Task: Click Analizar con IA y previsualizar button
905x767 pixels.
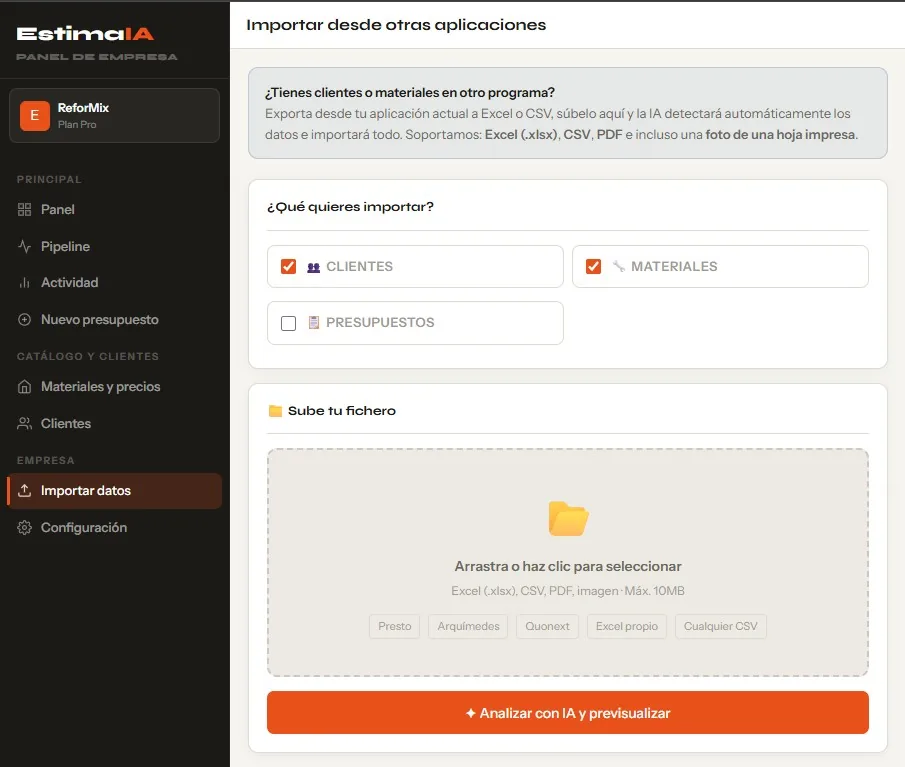Action: click(567, 713)
